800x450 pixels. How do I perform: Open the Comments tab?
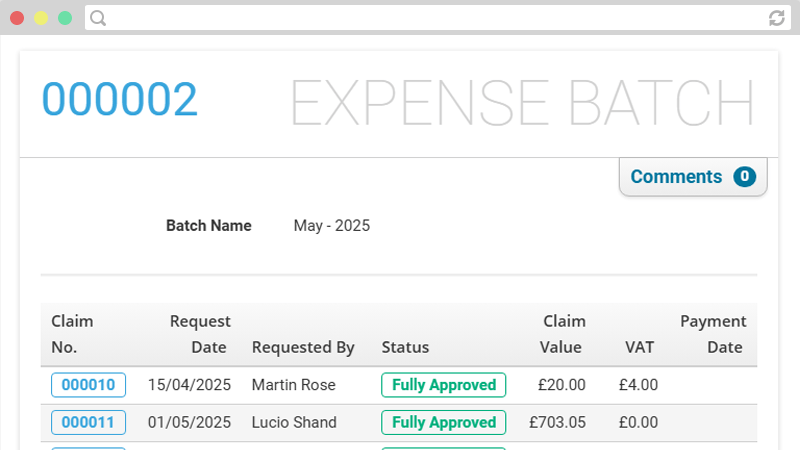693,177
